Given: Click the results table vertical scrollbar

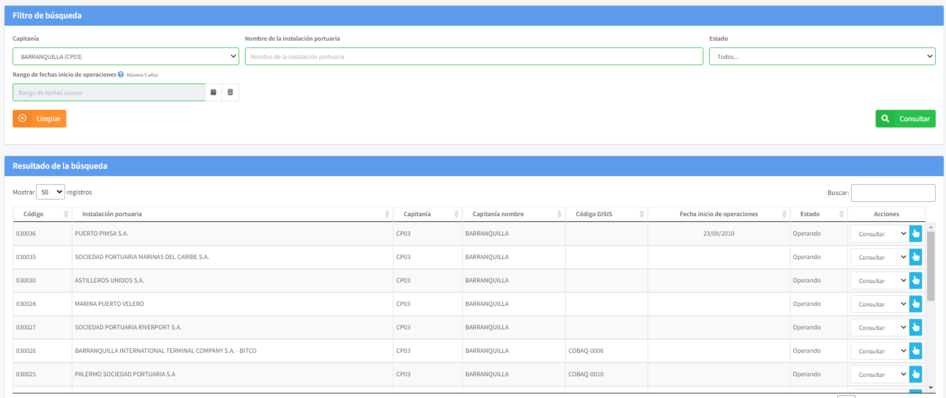Looking at the screenshot, I should pyautogui.click(x=931, y=265).
